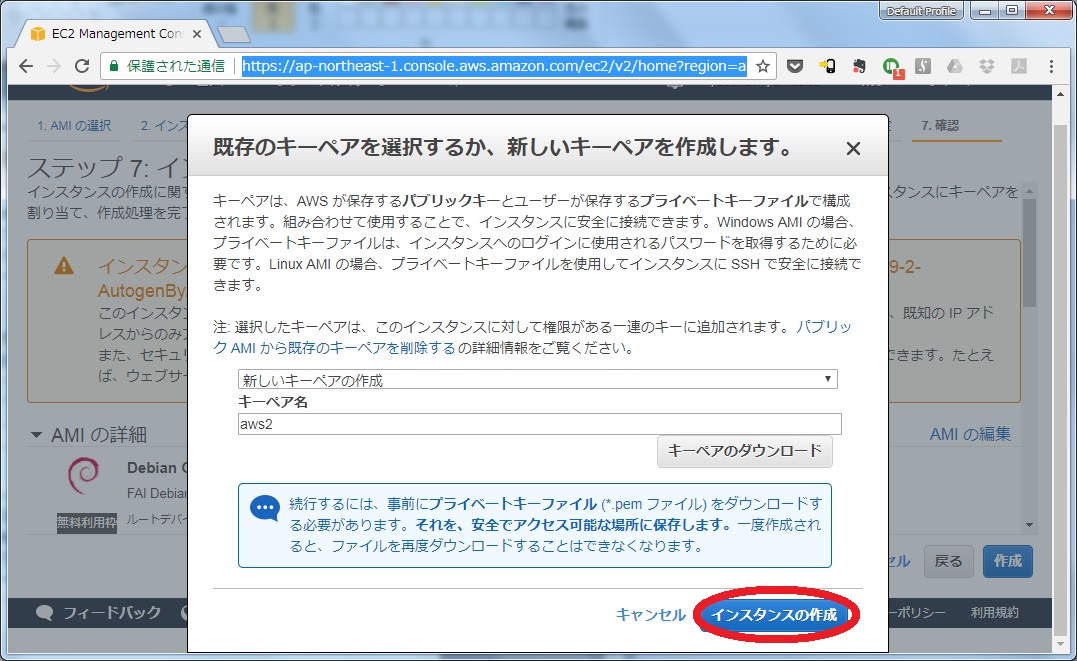Open the remove existing key pairs link

(532, 337)
